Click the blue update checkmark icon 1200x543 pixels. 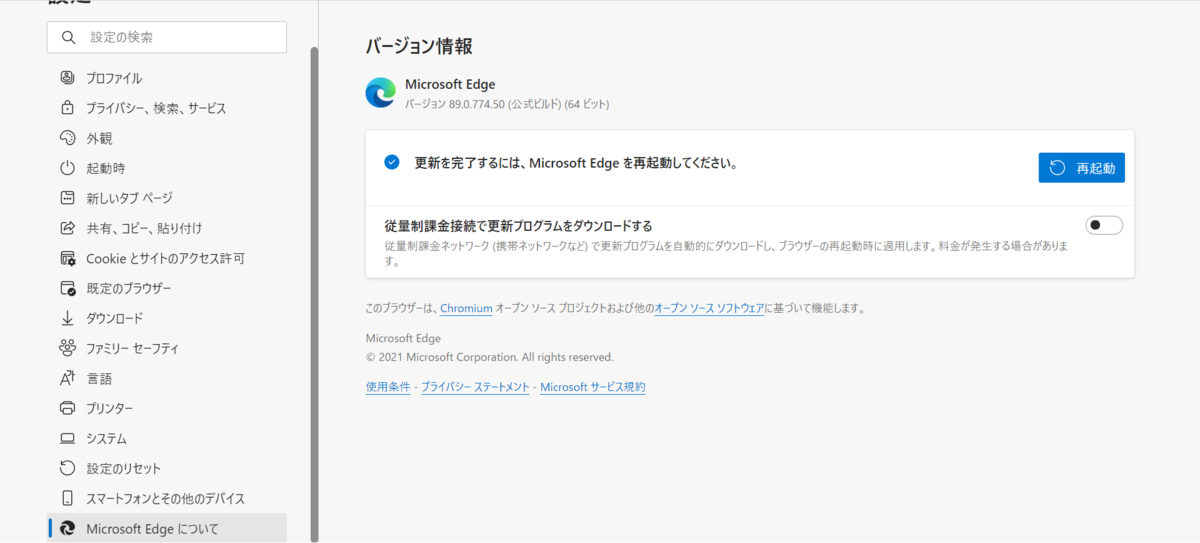(392, 162)
